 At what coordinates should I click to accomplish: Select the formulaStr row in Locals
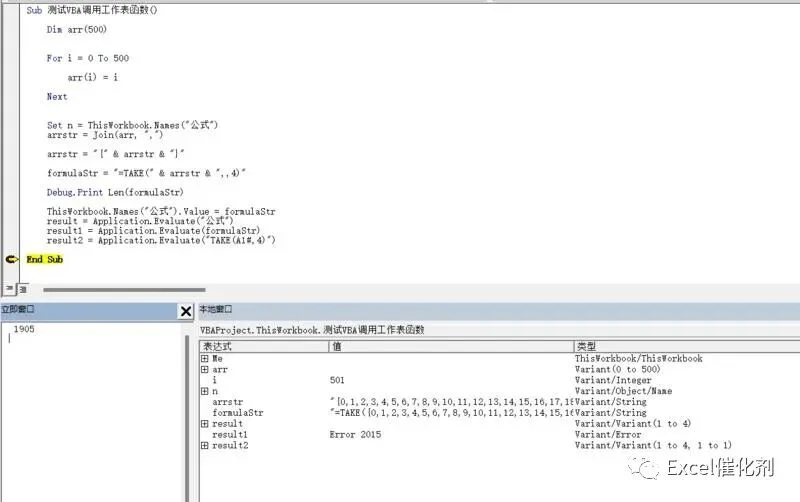[500, 413]
